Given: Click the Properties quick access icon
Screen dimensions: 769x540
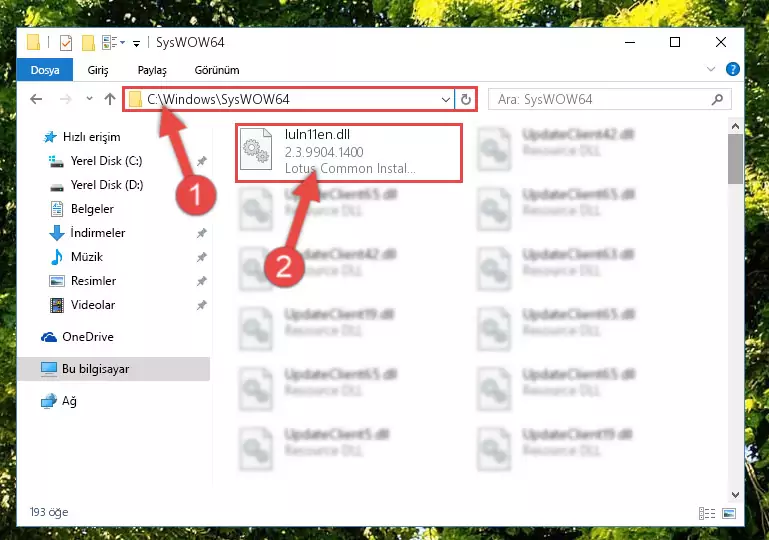Looking at the screenshot, I should click(x=66, y=43).
